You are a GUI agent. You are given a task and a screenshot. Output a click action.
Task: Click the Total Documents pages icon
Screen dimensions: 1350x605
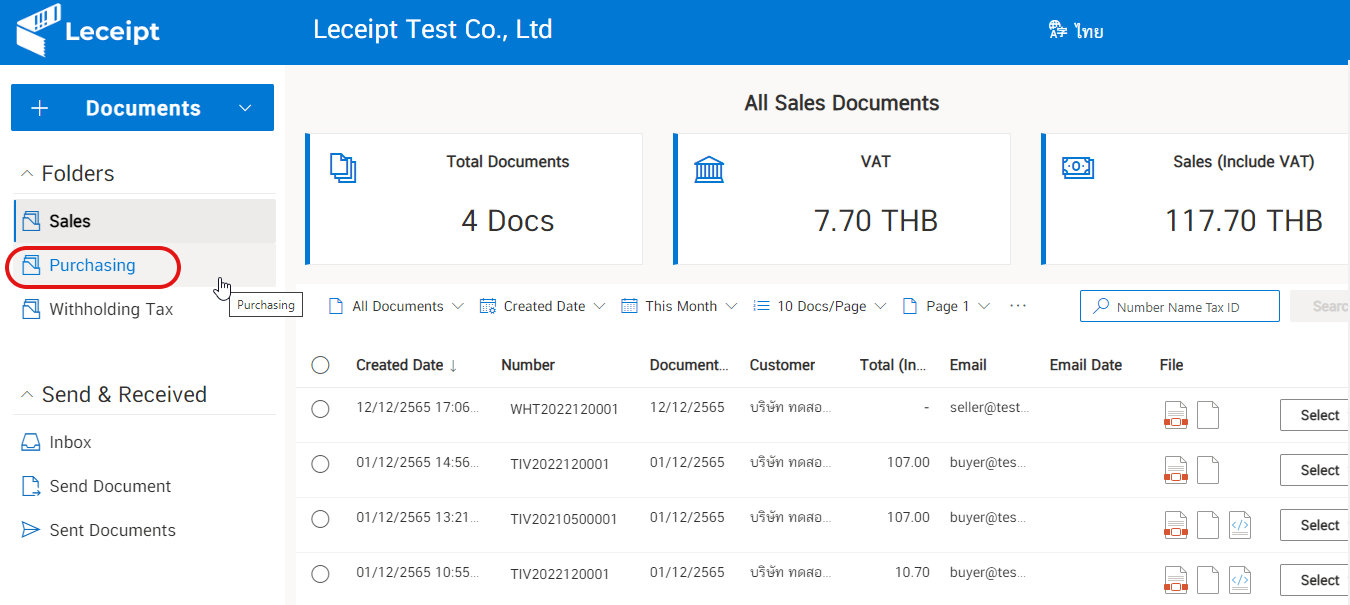click(x=343, y=168)
